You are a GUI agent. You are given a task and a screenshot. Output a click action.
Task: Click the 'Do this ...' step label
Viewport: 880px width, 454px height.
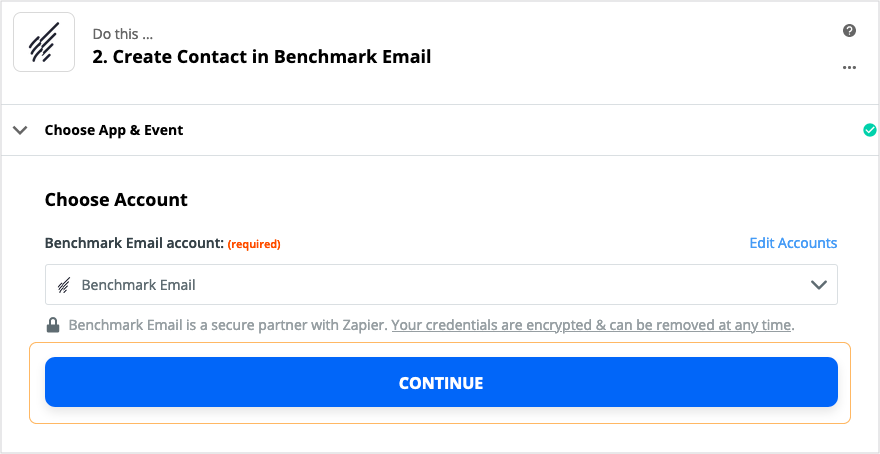122,34
